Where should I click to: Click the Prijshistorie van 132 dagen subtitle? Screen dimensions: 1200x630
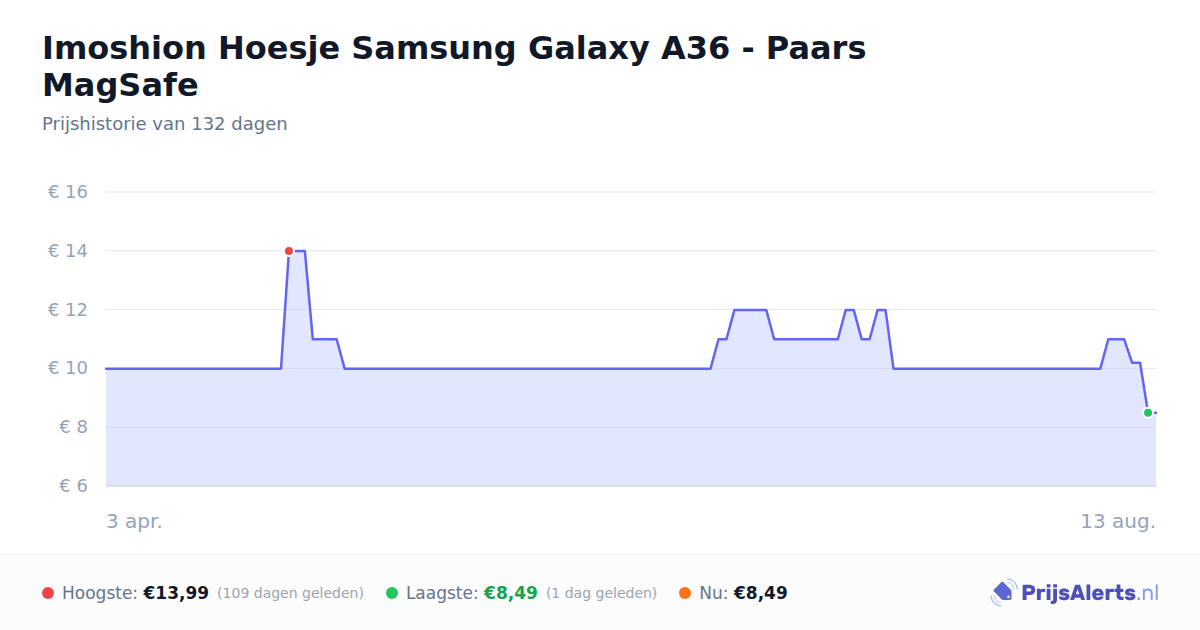point(165,124)
